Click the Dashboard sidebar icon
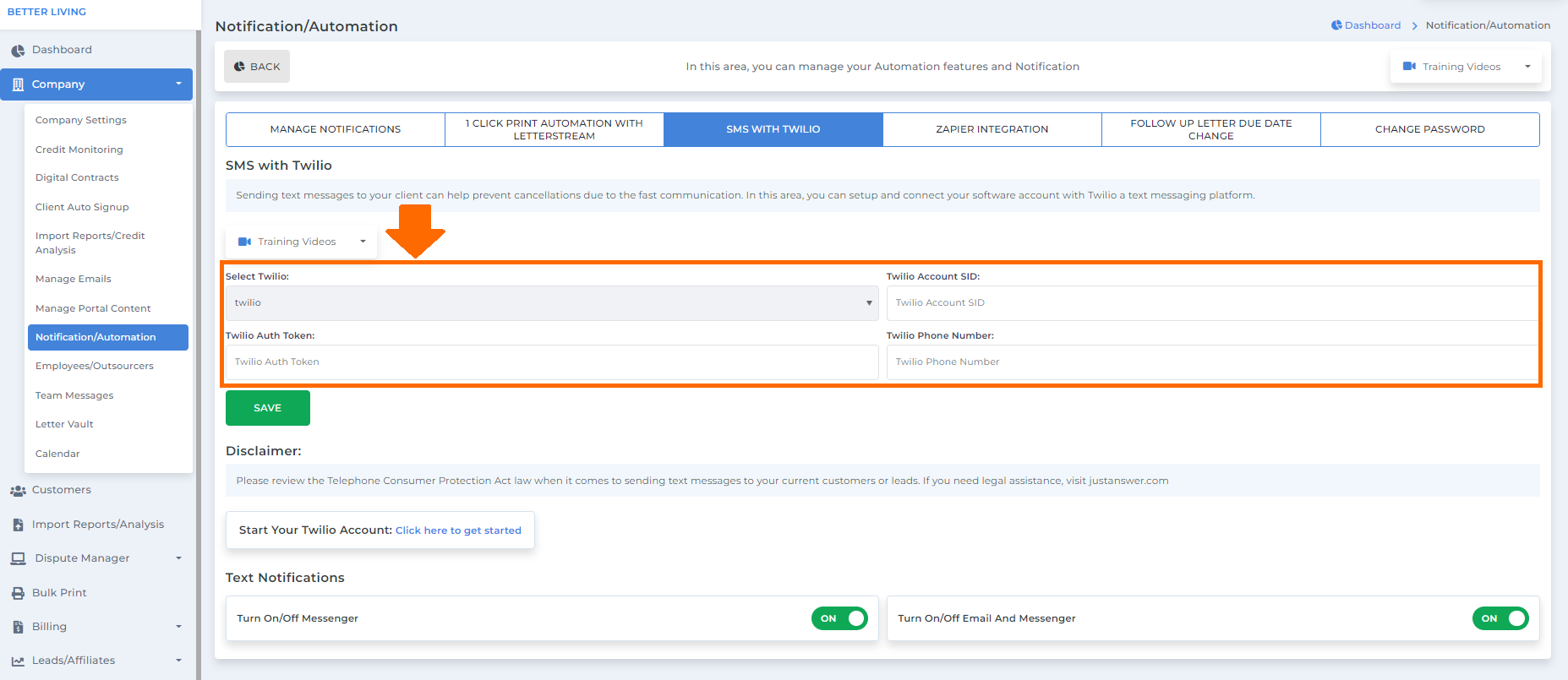The image size is (1568, 680). (18, 51)
